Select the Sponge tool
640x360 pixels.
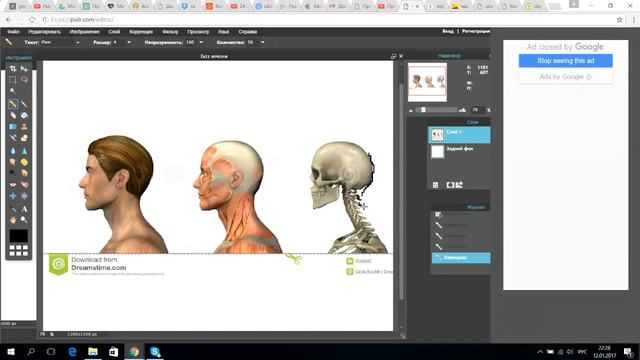click(24, 162)
